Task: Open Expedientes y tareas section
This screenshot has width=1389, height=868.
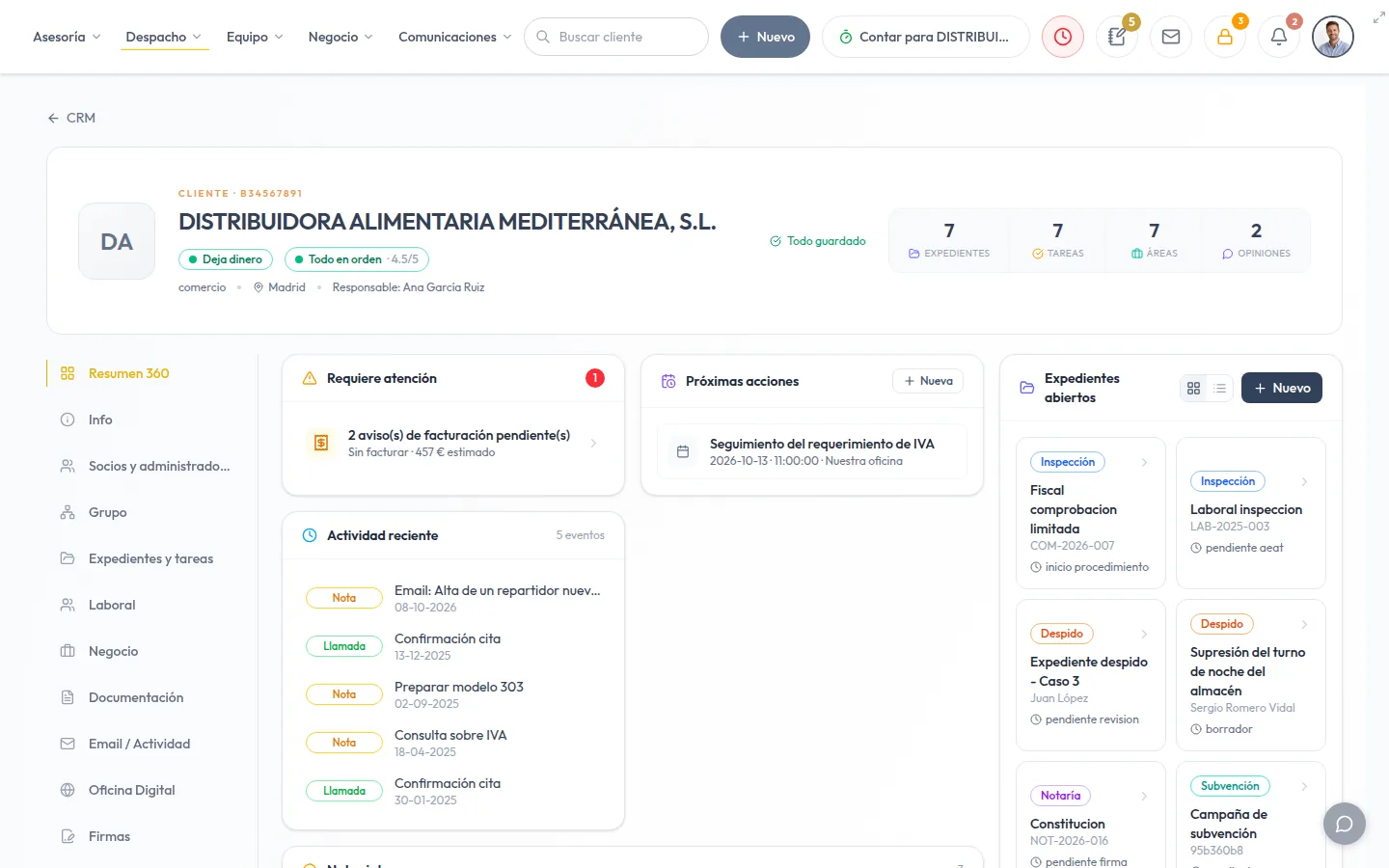Action: pos(150,558)
